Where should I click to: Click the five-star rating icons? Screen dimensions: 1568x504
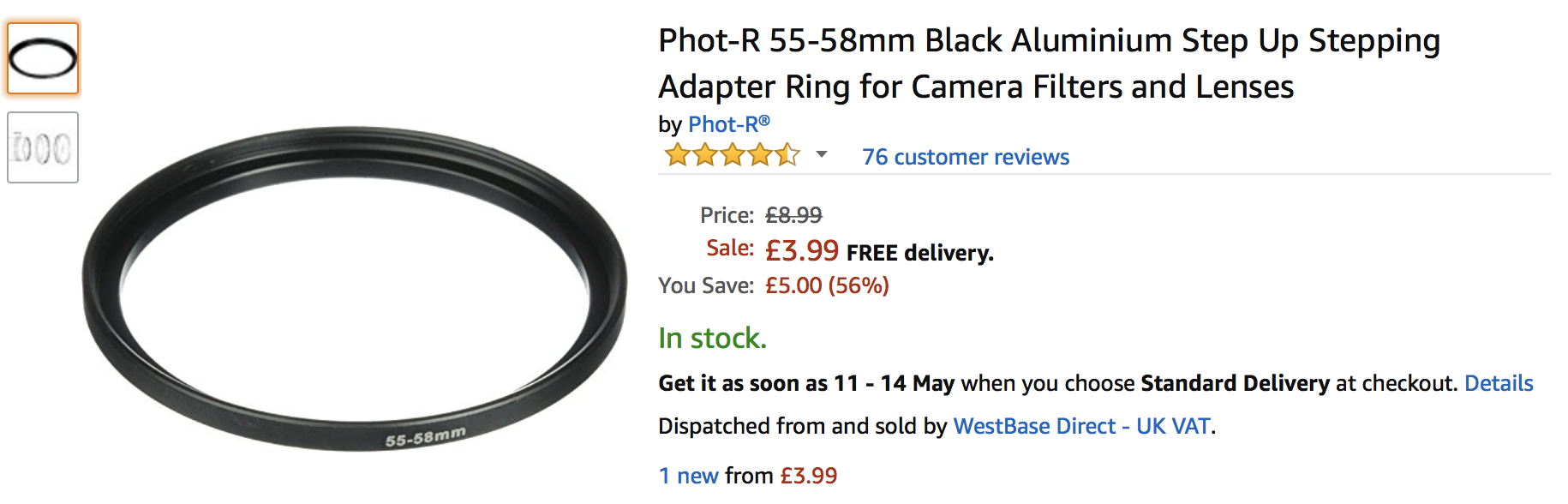[732, 156]
